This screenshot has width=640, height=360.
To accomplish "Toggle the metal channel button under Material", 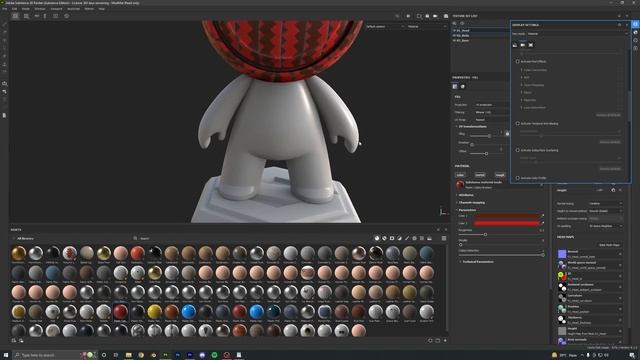I will click(x=480, y=175).
